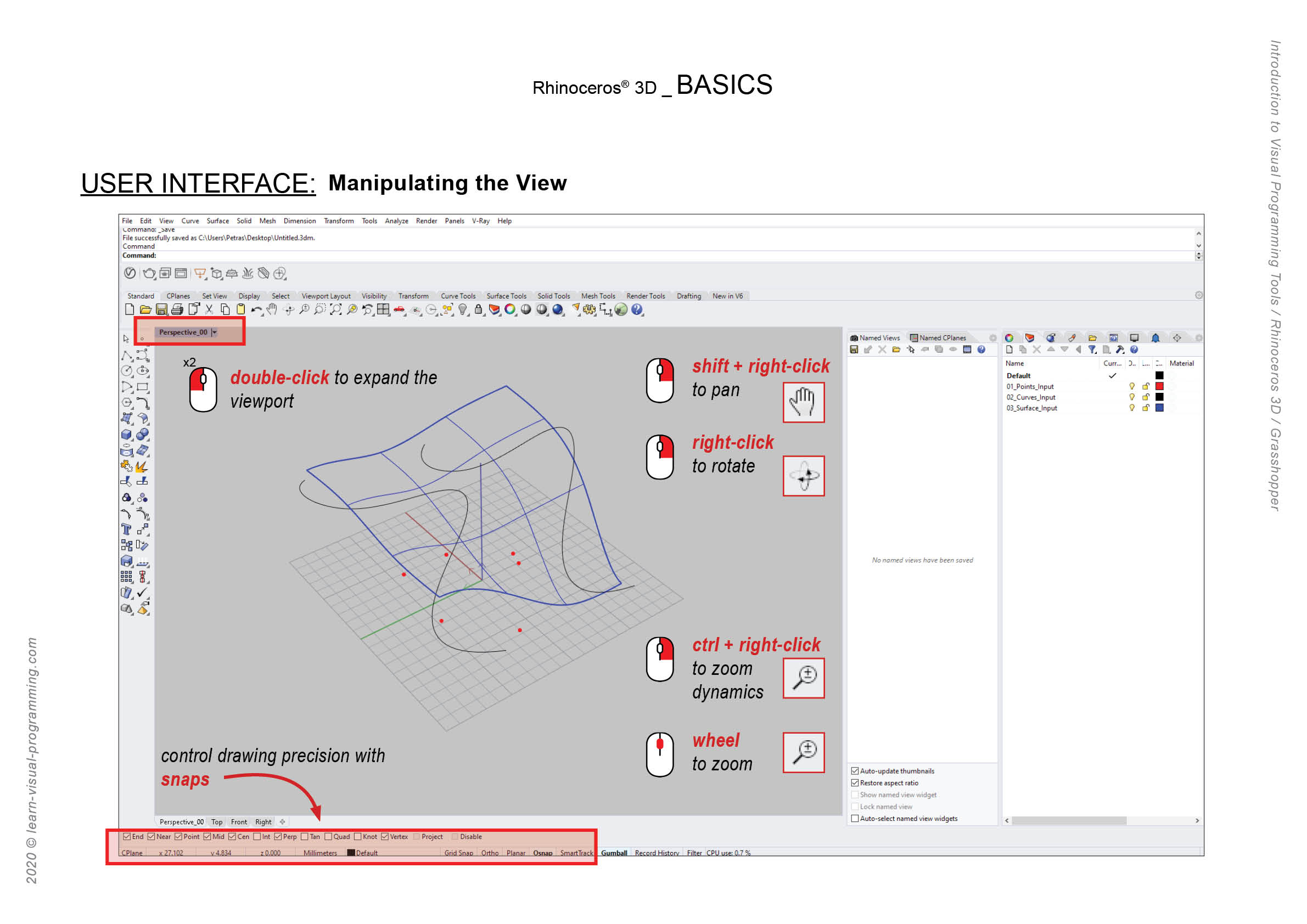
Task: Select the Delete layer X icon
Action: [x=1037, y=350]
